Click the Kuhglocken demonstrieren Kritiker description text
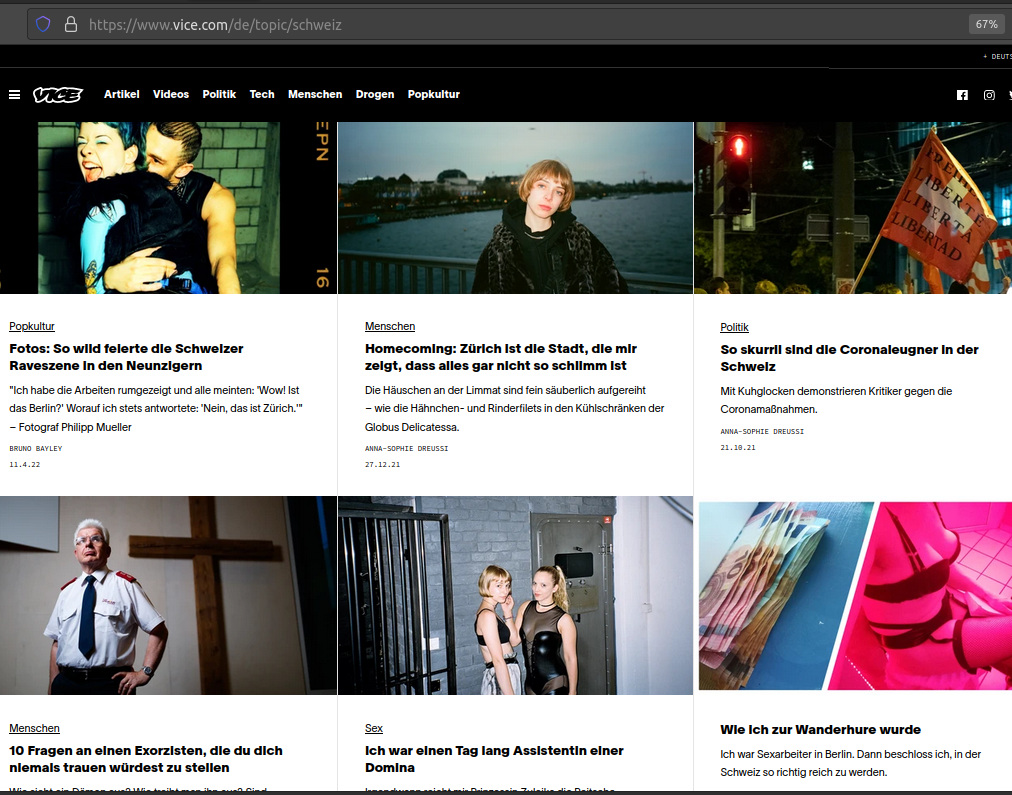This screenshot has width=1012, height=795. [x=836, y=400]
